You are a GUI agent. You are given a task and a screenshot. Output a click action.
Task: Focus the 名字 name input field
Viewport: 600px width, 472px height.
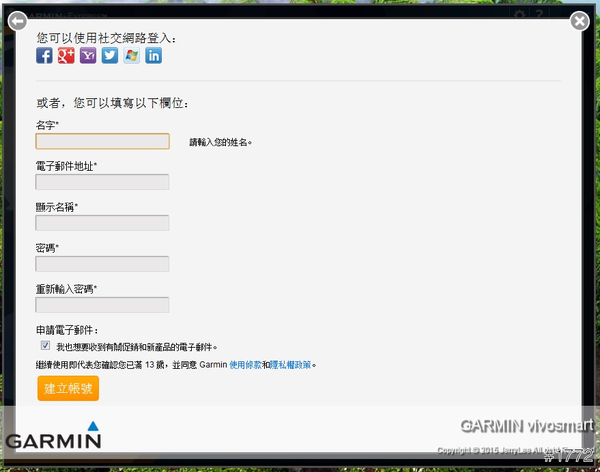(103, 141)
